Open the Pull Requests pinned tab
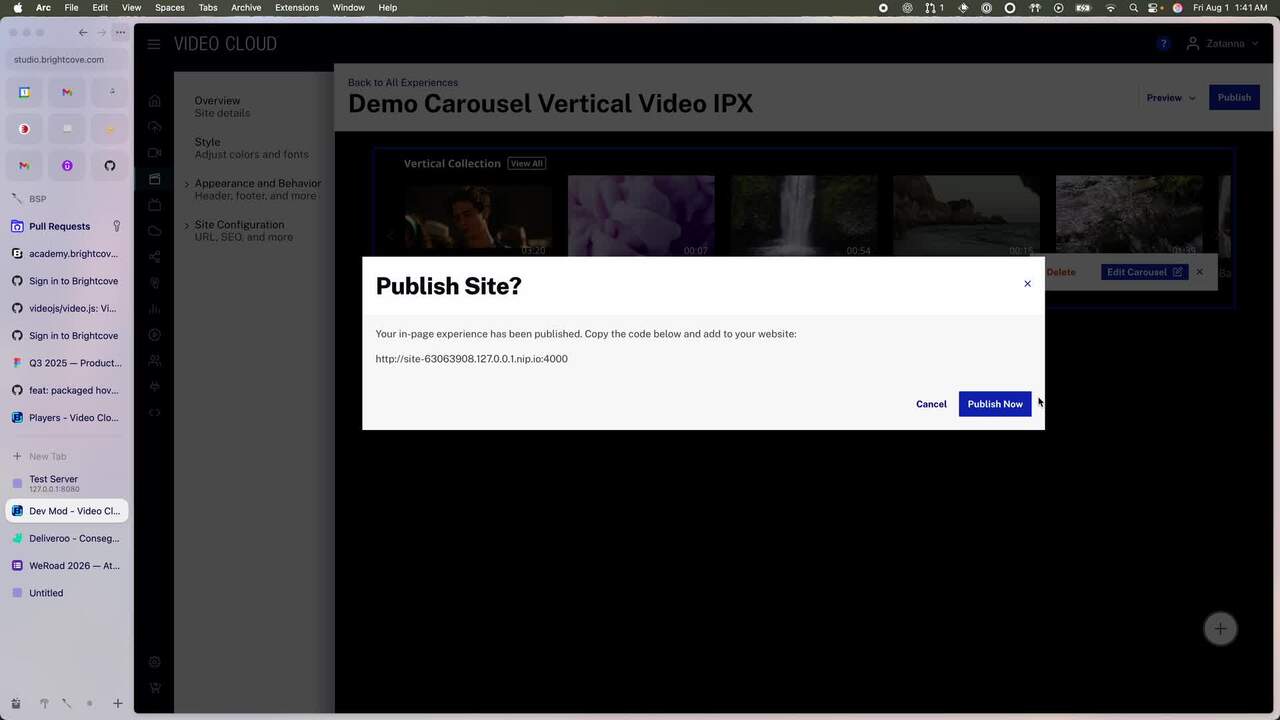This screenshot has height=720, width=1280. pyautogui.click(x=68, y=226)
